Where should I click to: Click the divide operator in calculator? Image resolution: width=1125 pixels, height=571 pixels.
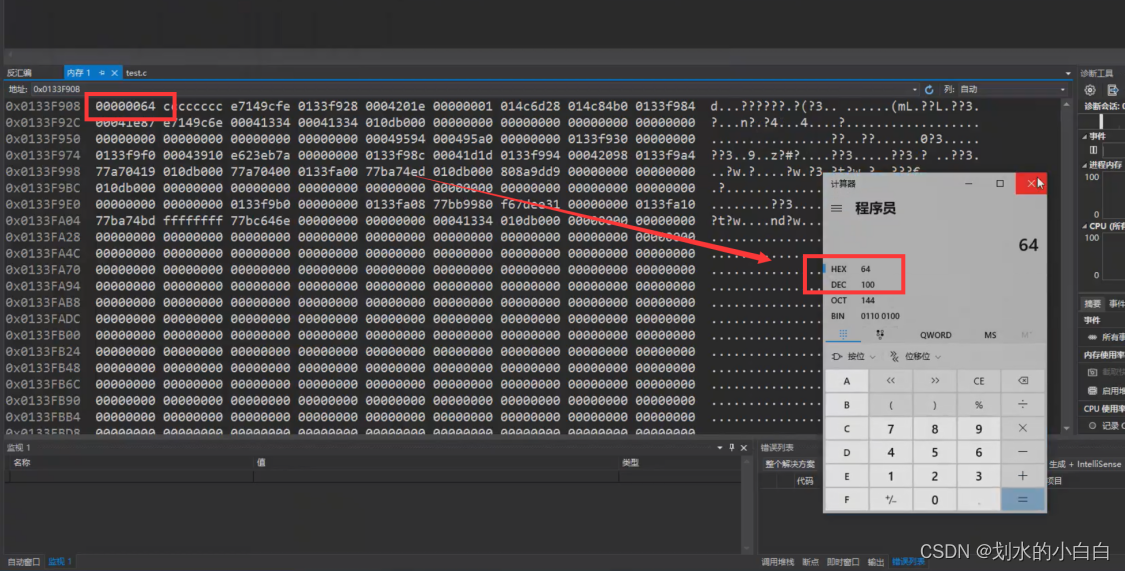1022,405
